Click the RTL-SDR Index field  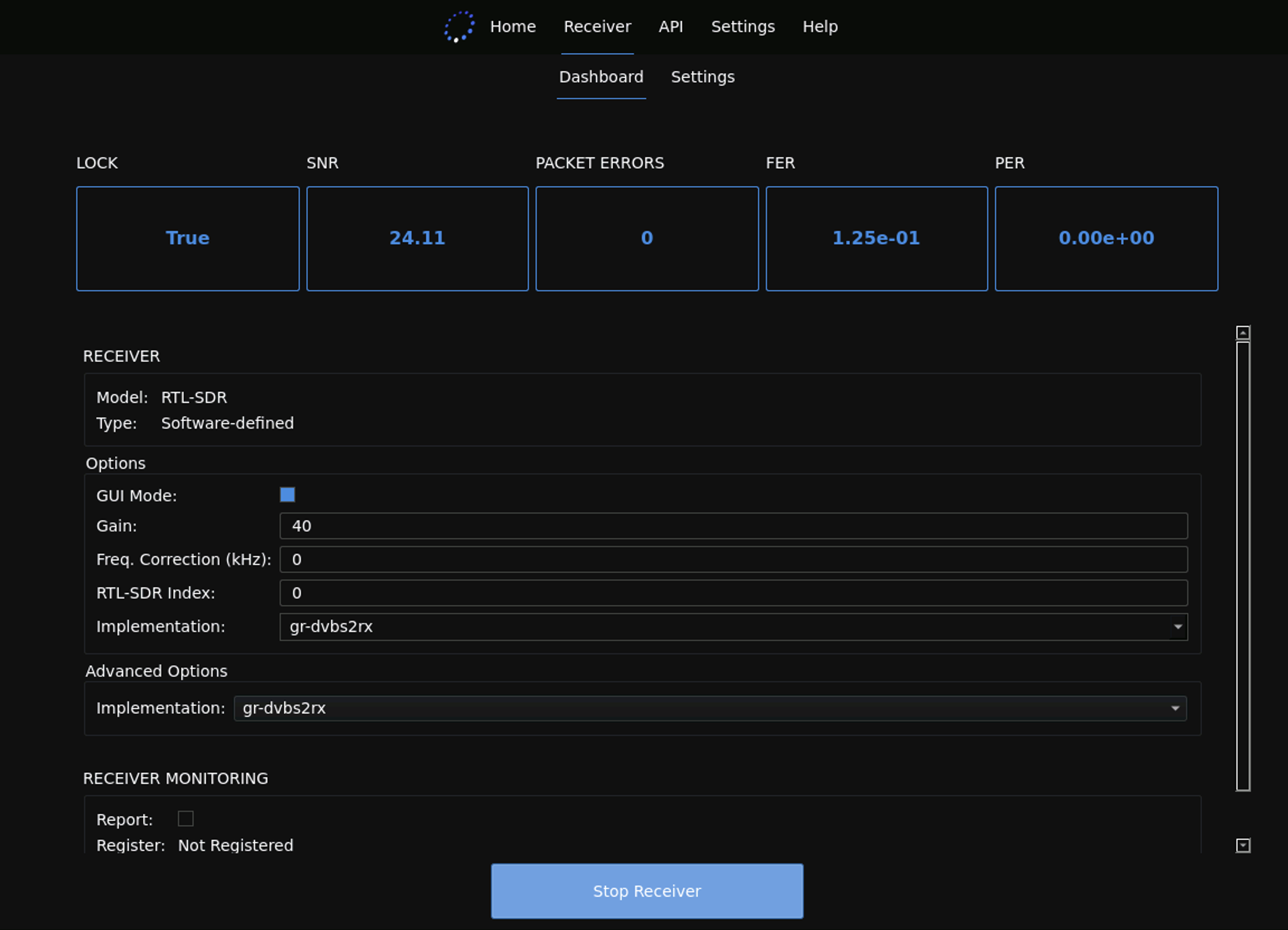[733, 593]
